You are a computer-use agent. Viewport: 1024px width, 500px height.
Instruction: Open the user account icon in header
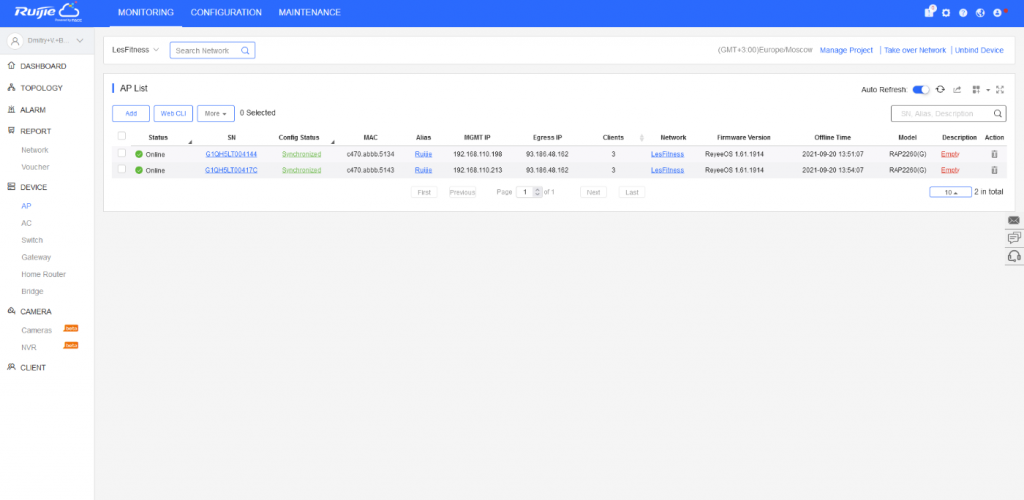tap(996, 13)
